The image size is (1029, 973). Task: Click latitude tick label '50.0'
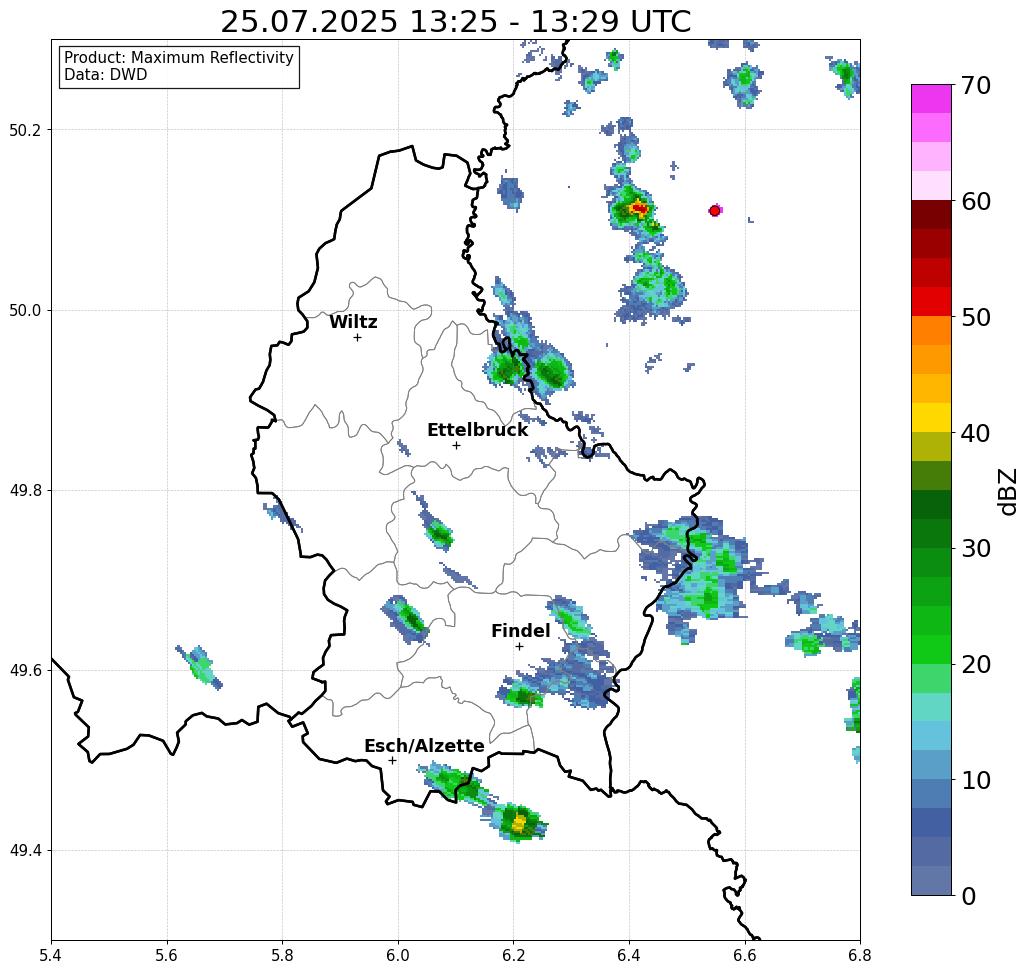point(25,310)
